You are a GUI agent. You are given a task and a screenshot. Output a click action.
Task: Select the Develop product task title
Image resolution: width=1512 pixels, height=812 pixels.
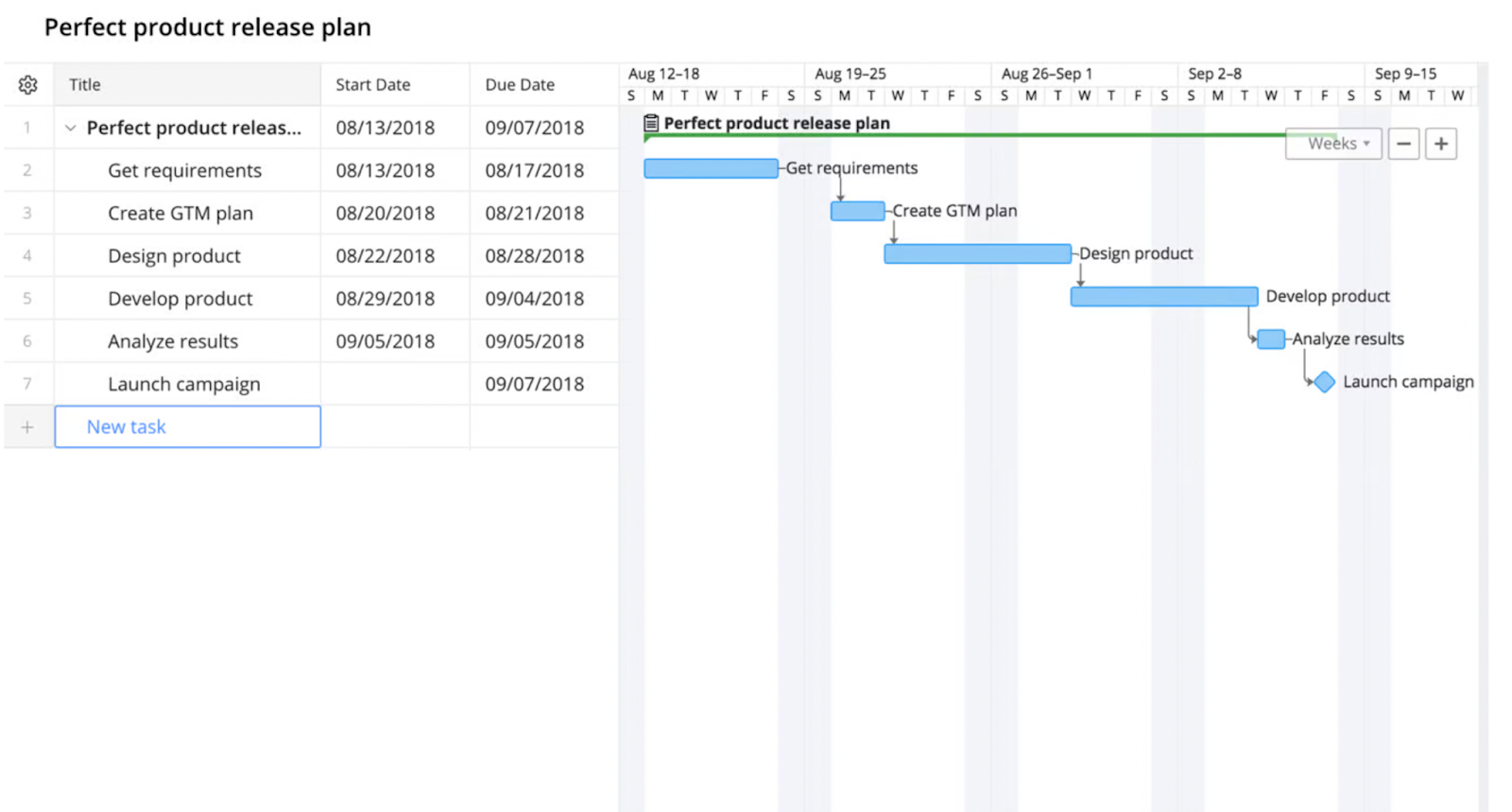(180, 299)
